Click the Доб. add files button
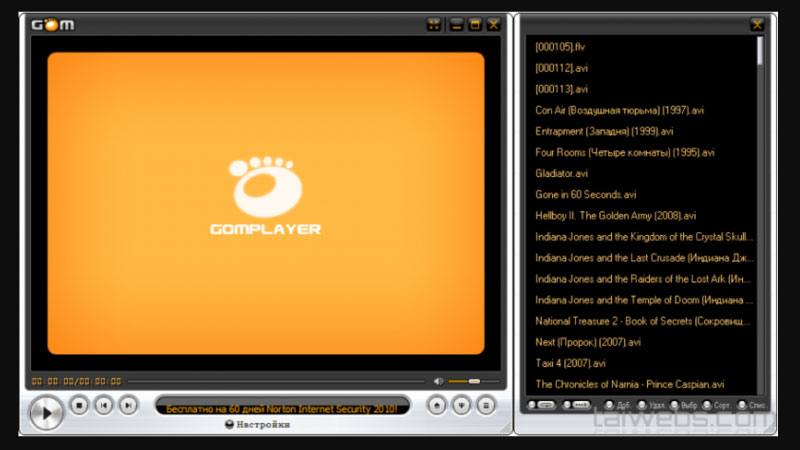 pyautogui.click(x=616, y=405)
